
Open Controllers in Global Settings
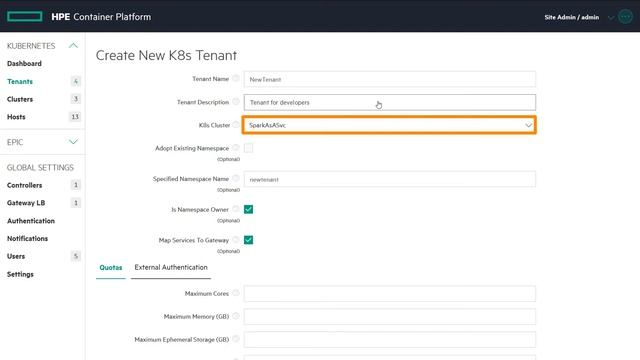[24, 185]
